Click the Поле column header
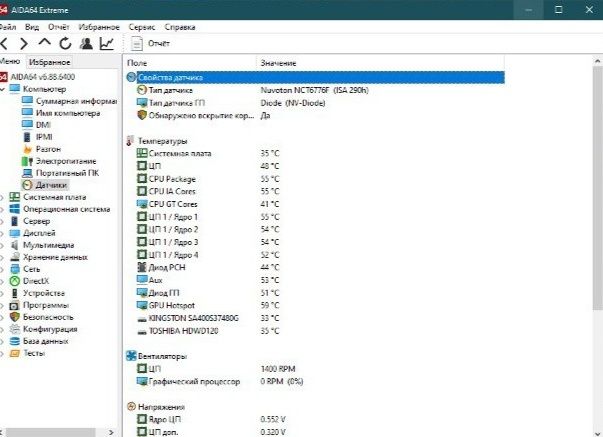603x437 pixels. [191, 63]
